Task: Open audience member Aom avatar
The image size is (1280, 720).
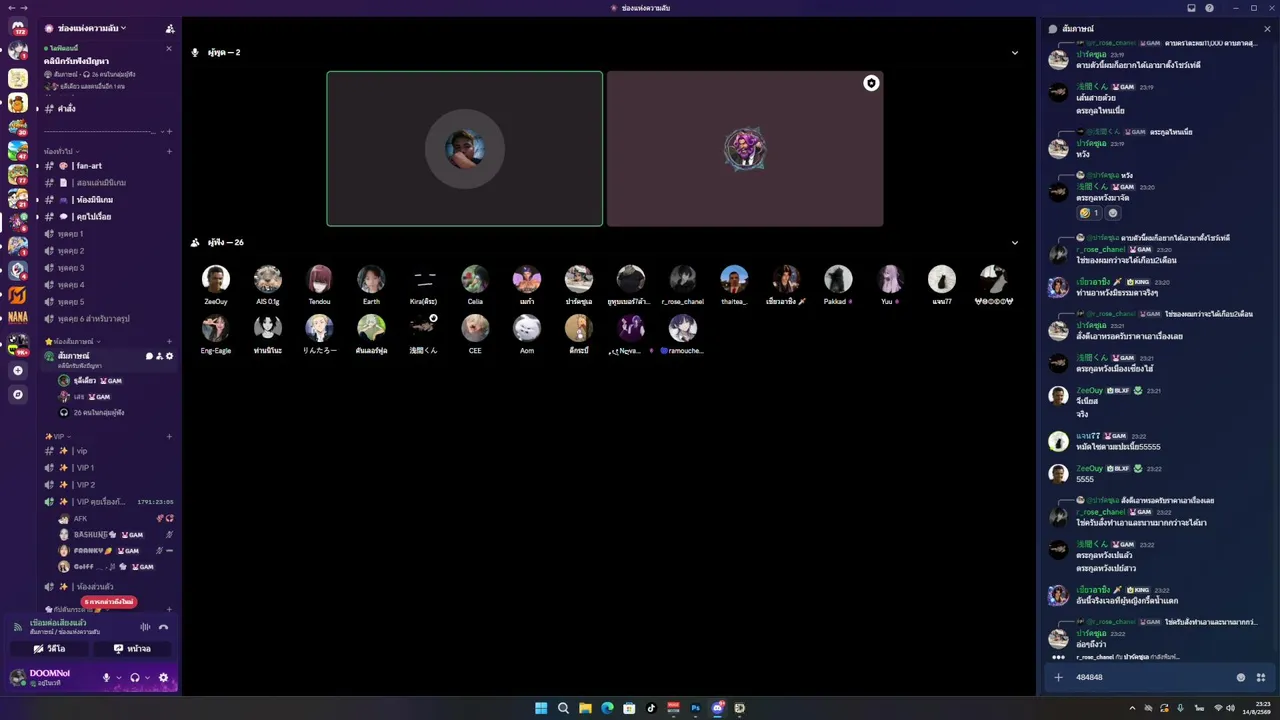Action: pyautogui.click(x=527, y=328)
